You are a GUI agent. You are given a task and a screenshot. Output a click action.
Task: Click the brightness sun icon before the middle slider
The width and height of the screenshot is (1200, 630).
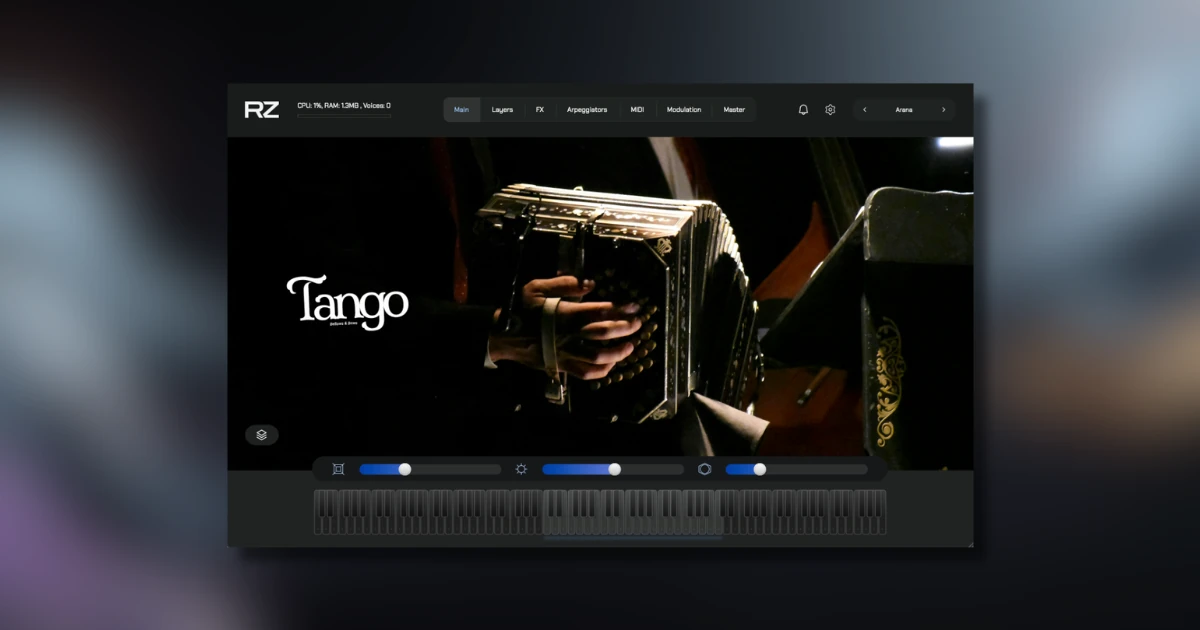coord(521,468)
